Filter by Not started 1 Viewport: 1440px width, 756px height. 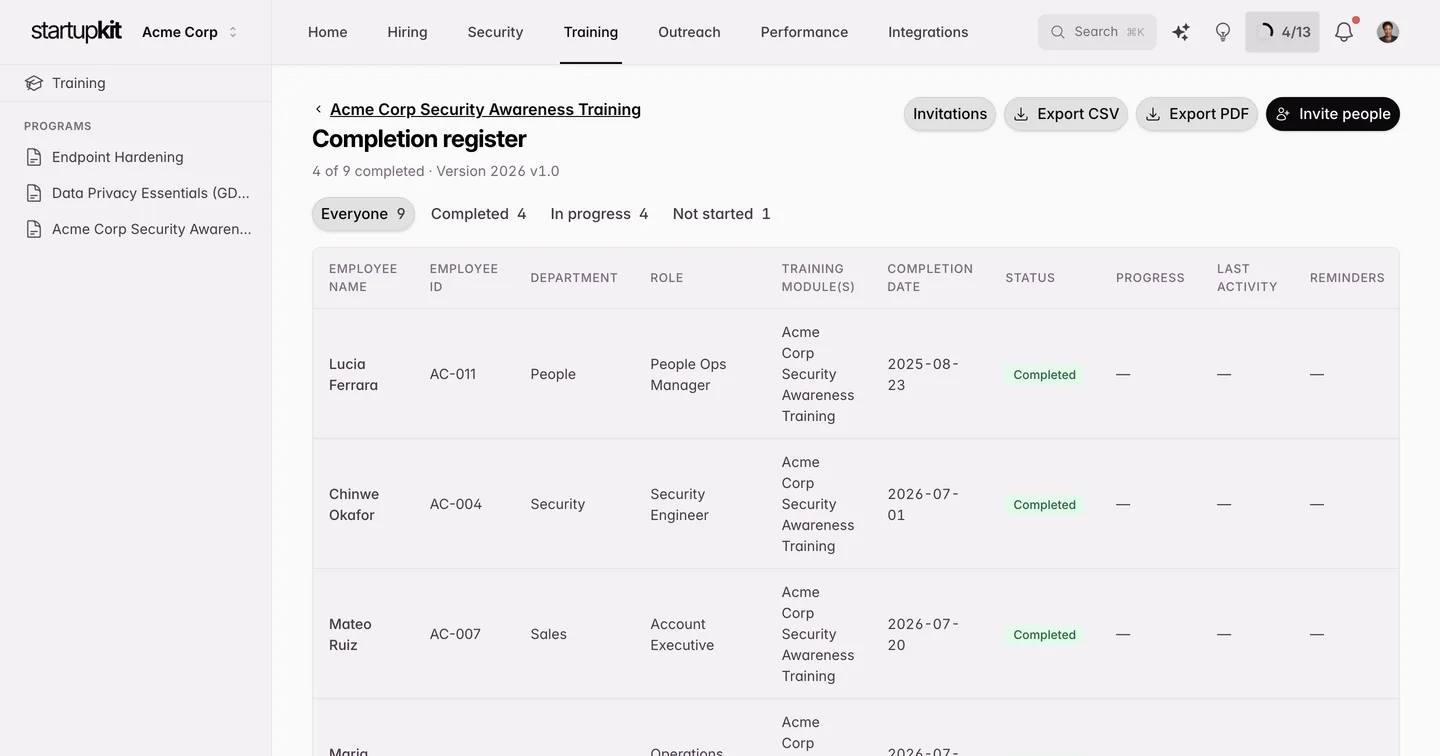click(x=721, y=214)
